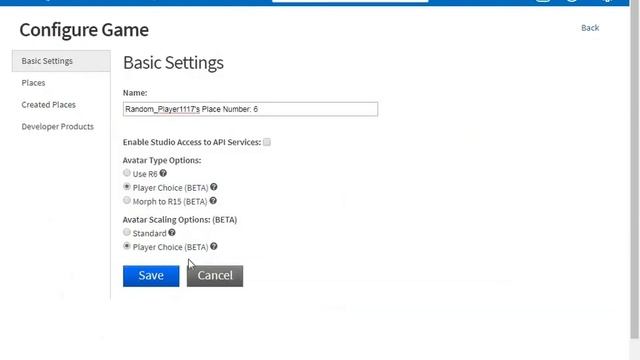This screenshot has height=360, width=640.
Task: Open help icon beside Avatar Scaling Player Choice
Action: [214, 247]
